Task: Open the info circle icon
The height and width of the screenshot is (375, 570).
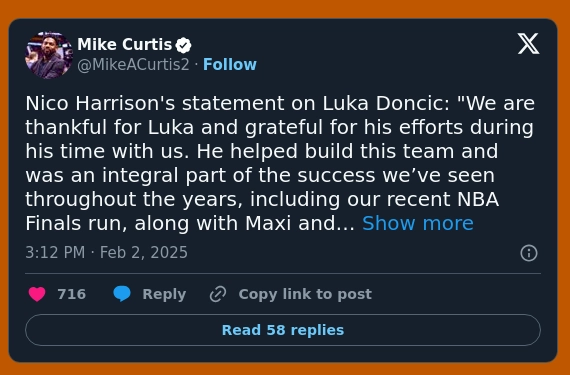Action: [x=529, y=253]
